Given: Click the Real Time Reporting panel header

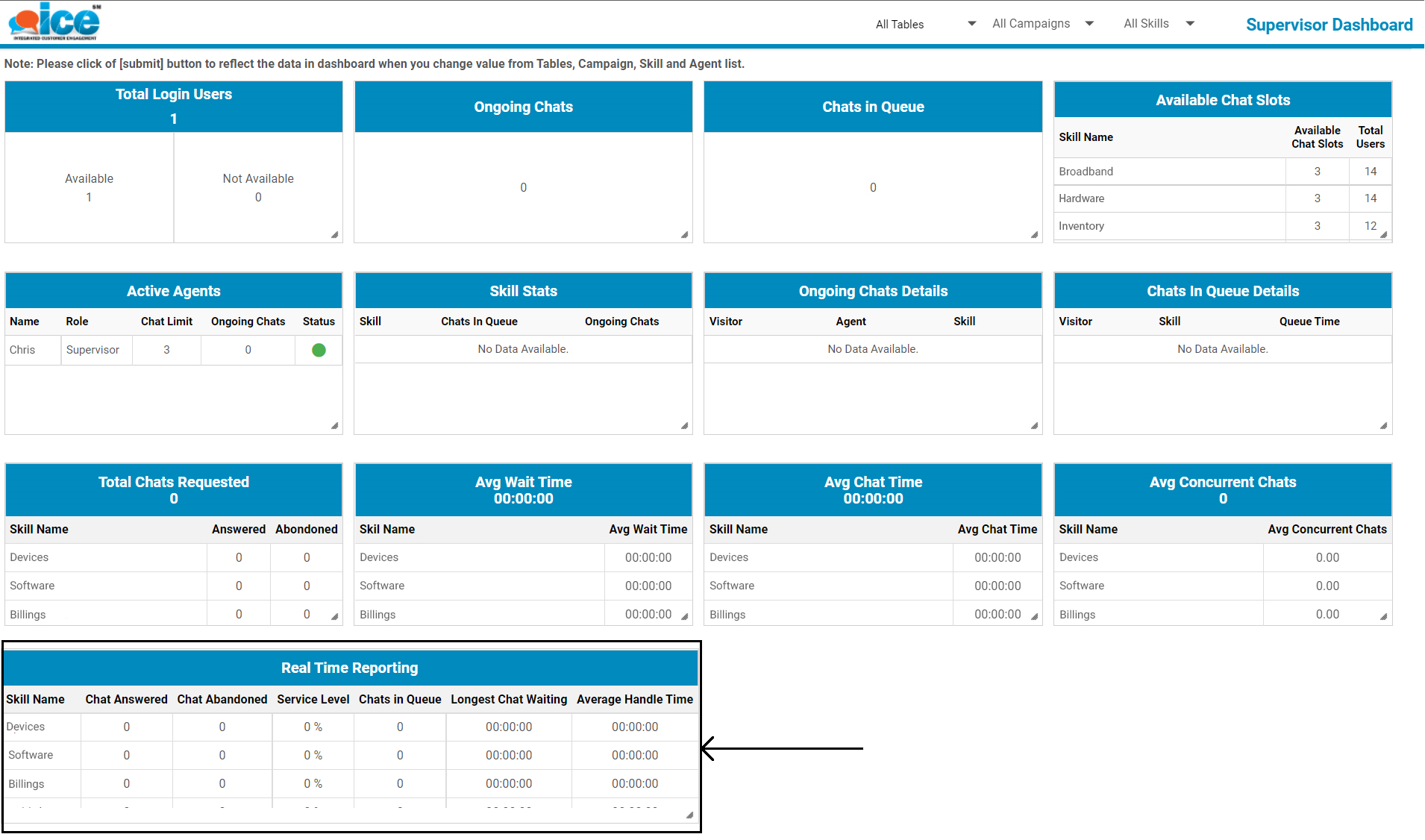Looking at the screenshot, I should click(x=350, y=668).
